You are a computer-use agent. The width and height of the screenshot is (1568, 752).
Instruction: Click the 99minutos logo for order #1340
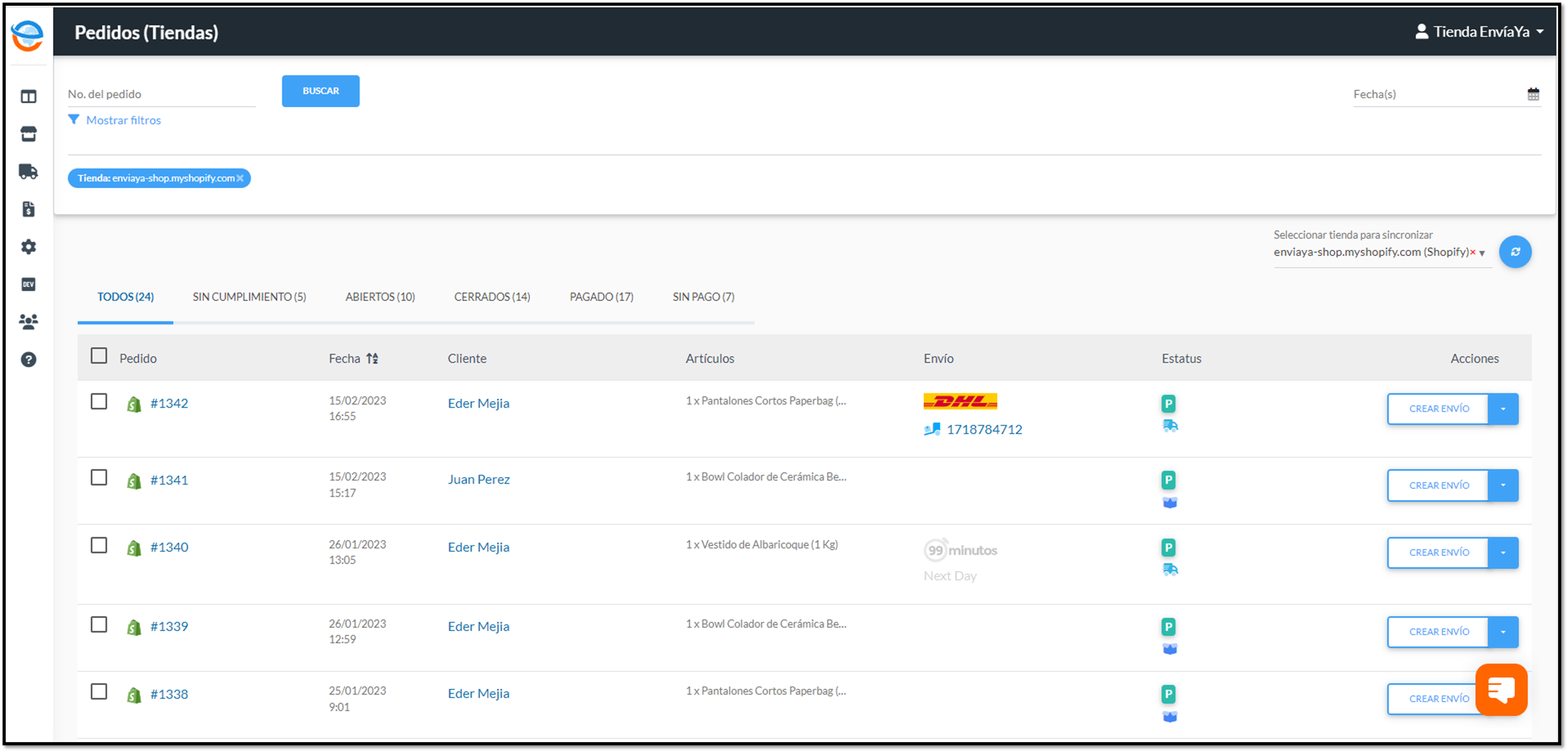pyautogui.click(x=960, y=550)
